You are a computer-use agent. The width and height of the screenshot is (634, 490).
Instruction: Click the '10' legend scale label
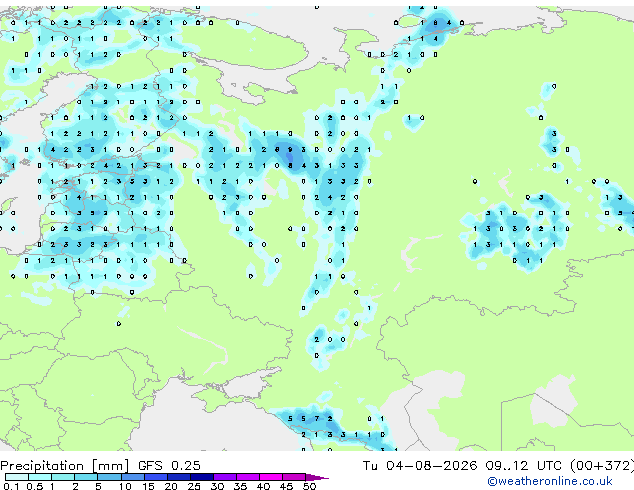pyautogui.click(x=125, y=486)
